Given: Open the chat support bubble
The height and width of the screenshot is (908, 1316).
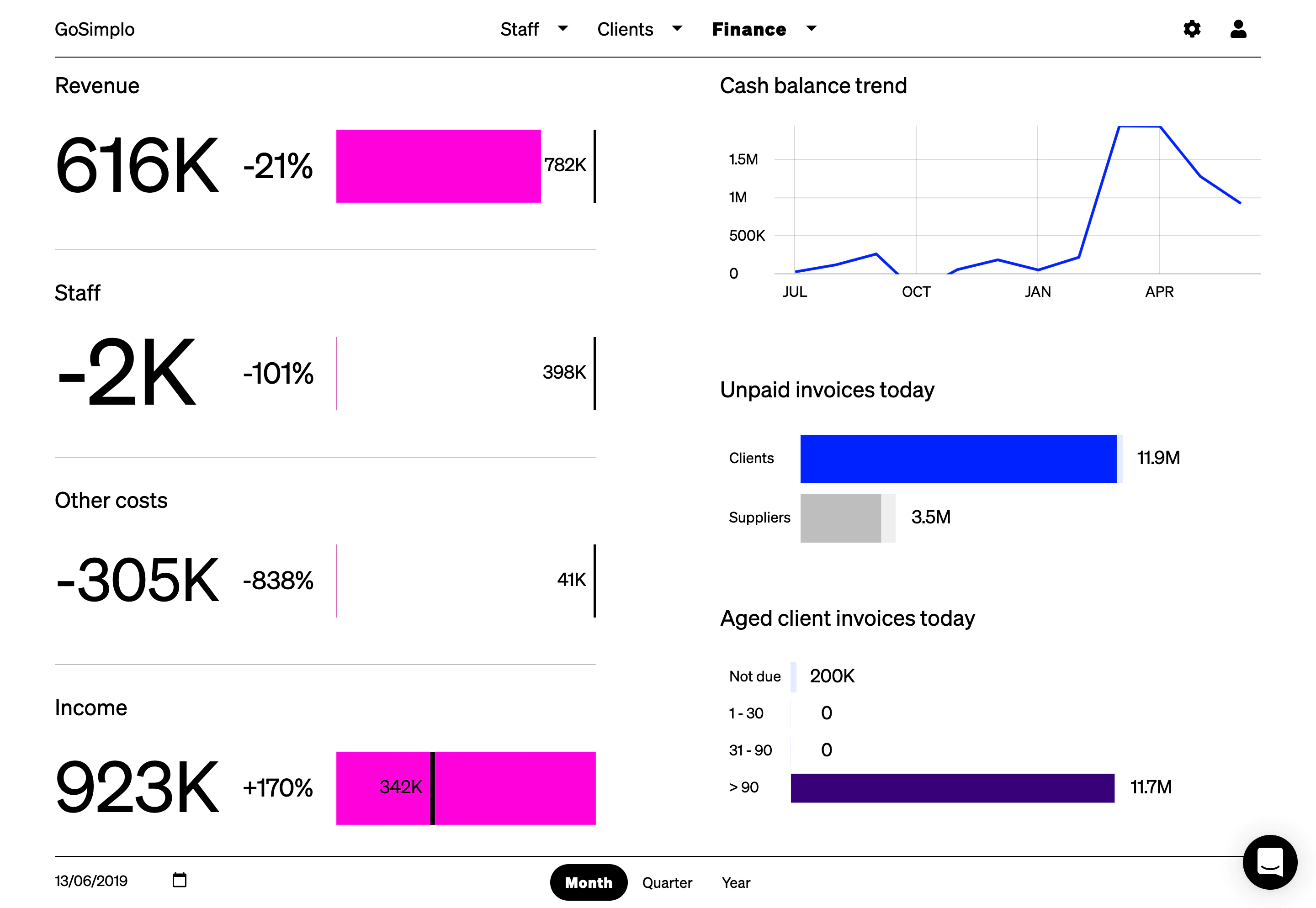Looking at the screenshot, I should coord(1269,862).
